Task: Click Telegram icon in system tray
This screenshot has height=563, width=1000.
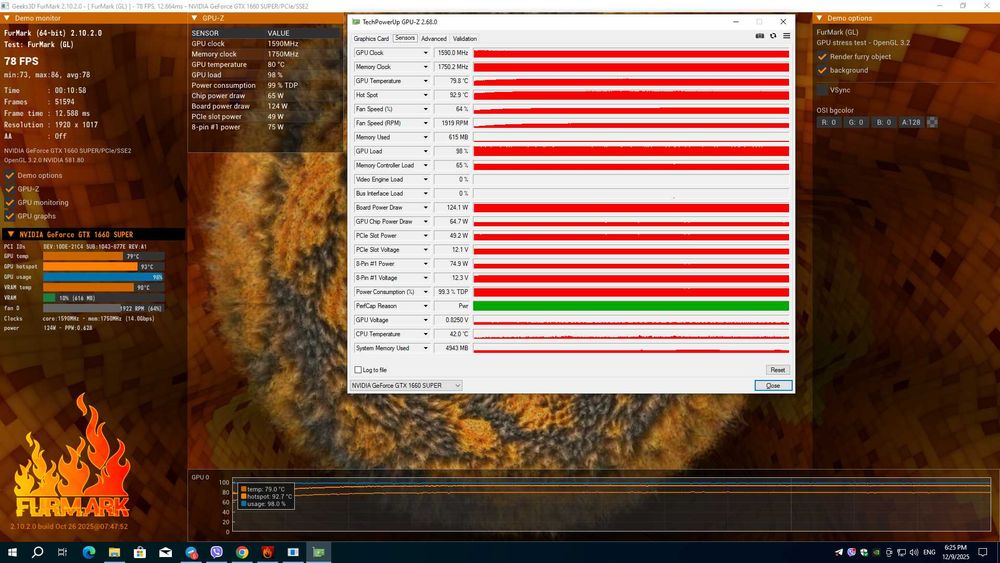Action: pyautogui.click(x=838, y=552)
